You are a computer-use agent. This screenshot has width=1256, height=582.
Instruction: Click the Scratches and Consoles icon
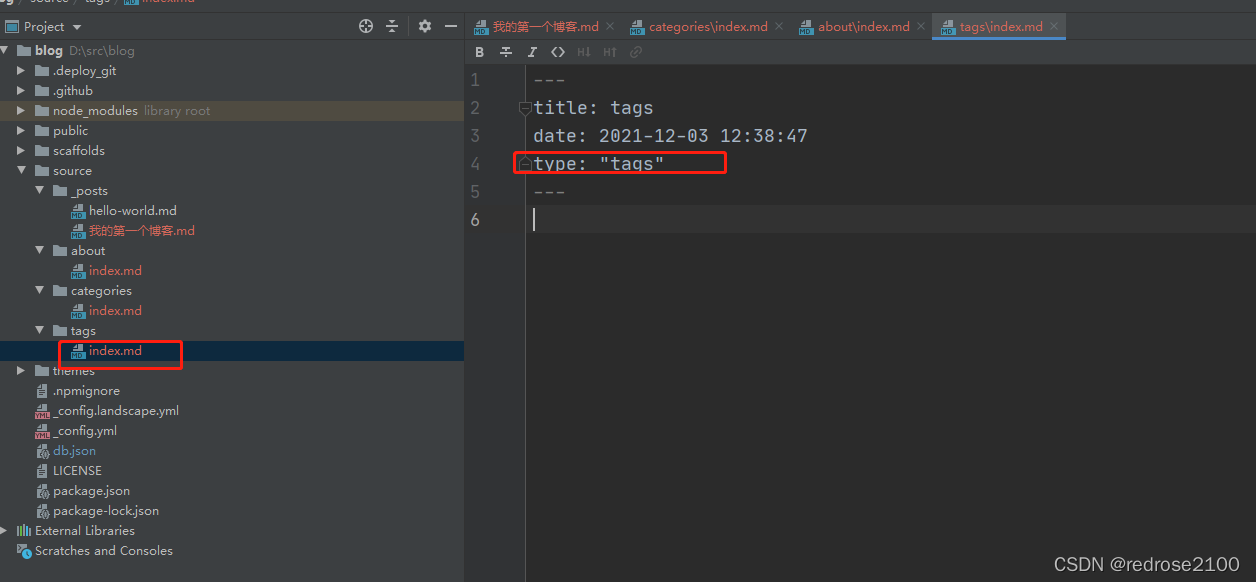coord(24,551)
